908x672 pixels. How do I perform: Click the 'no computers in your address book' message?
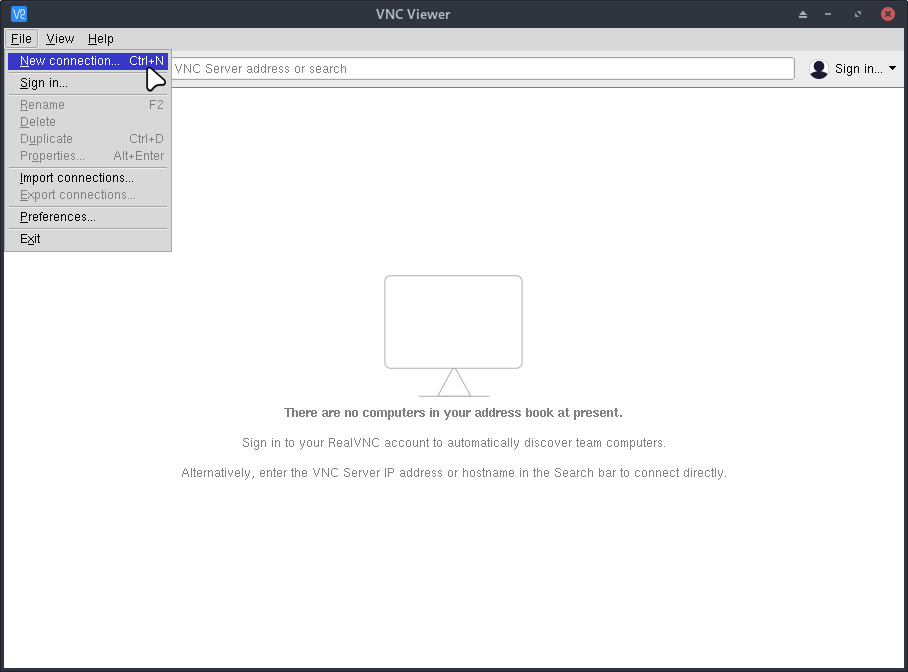453,413
